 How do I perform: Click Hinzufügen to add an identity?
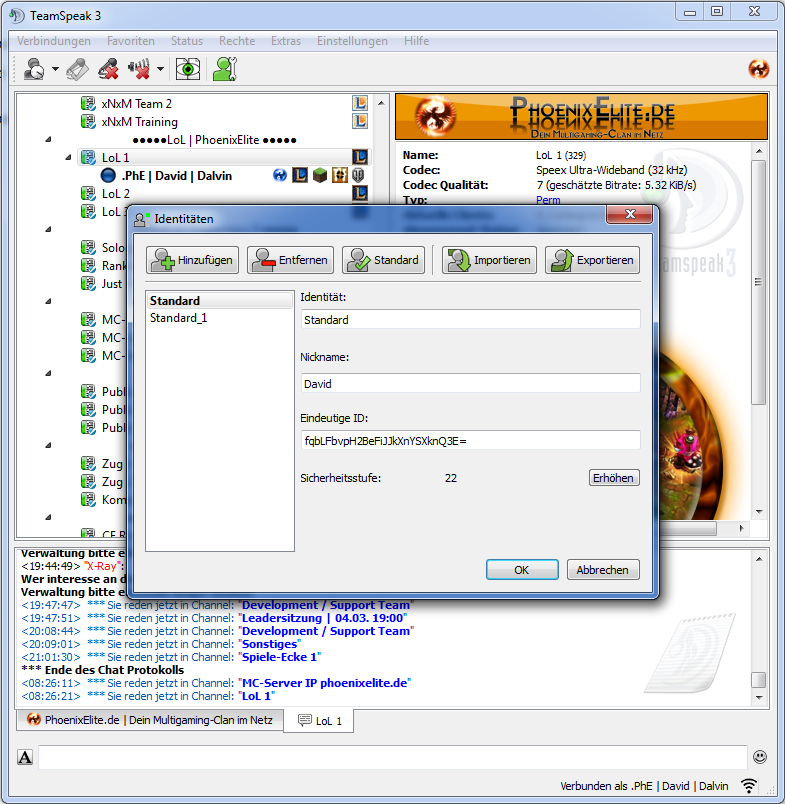click(x=192, y=260)
